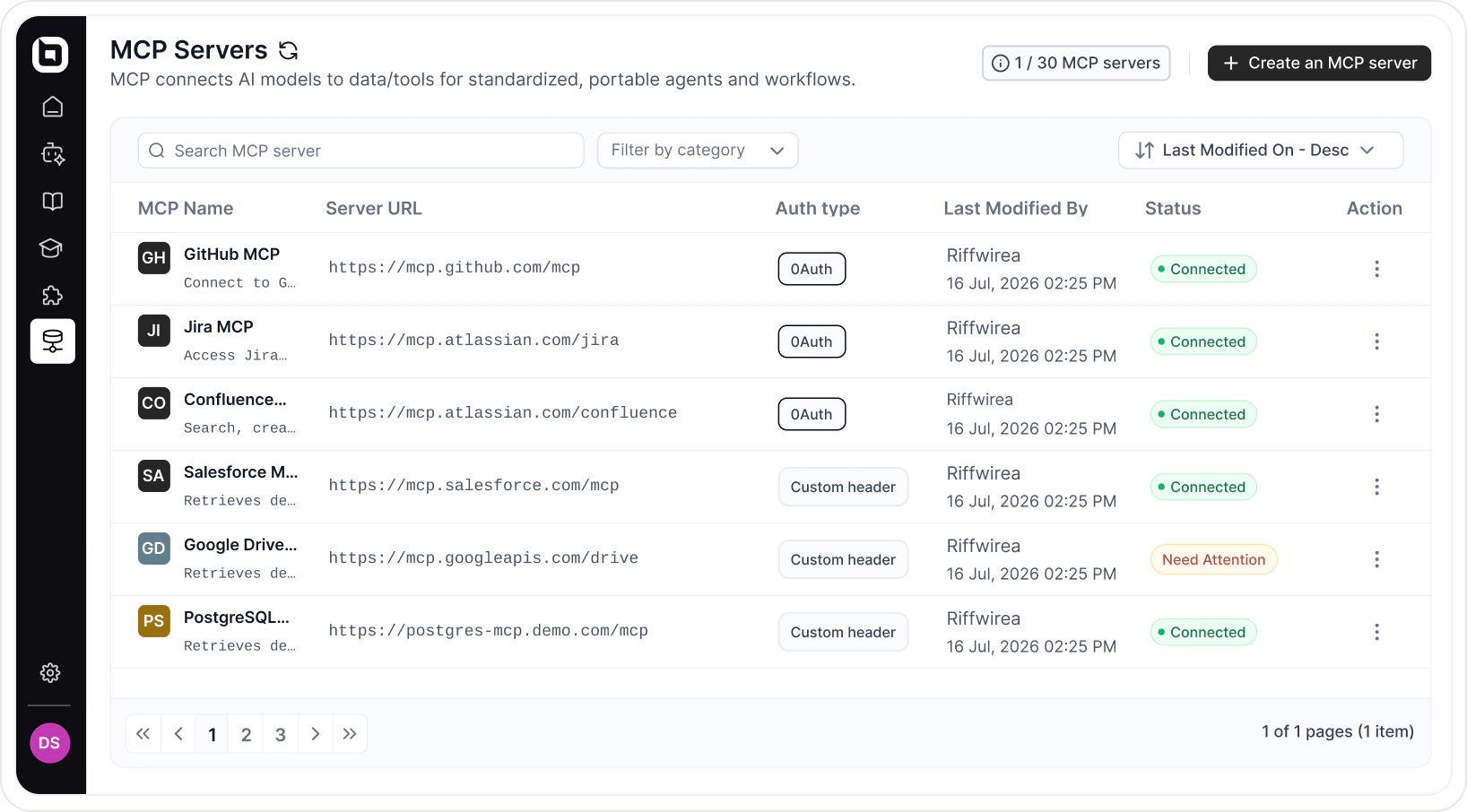Click the Need Attention status badge
Viewport: 1467px width, 812px height.
pyautogui.click(x=1214, y=559)
